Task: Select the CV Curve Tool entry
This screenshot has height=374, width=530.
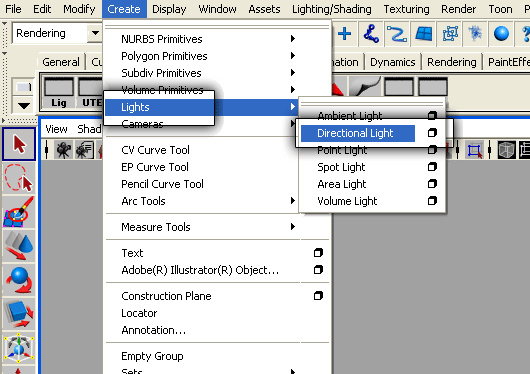Action: click(155, 150)
